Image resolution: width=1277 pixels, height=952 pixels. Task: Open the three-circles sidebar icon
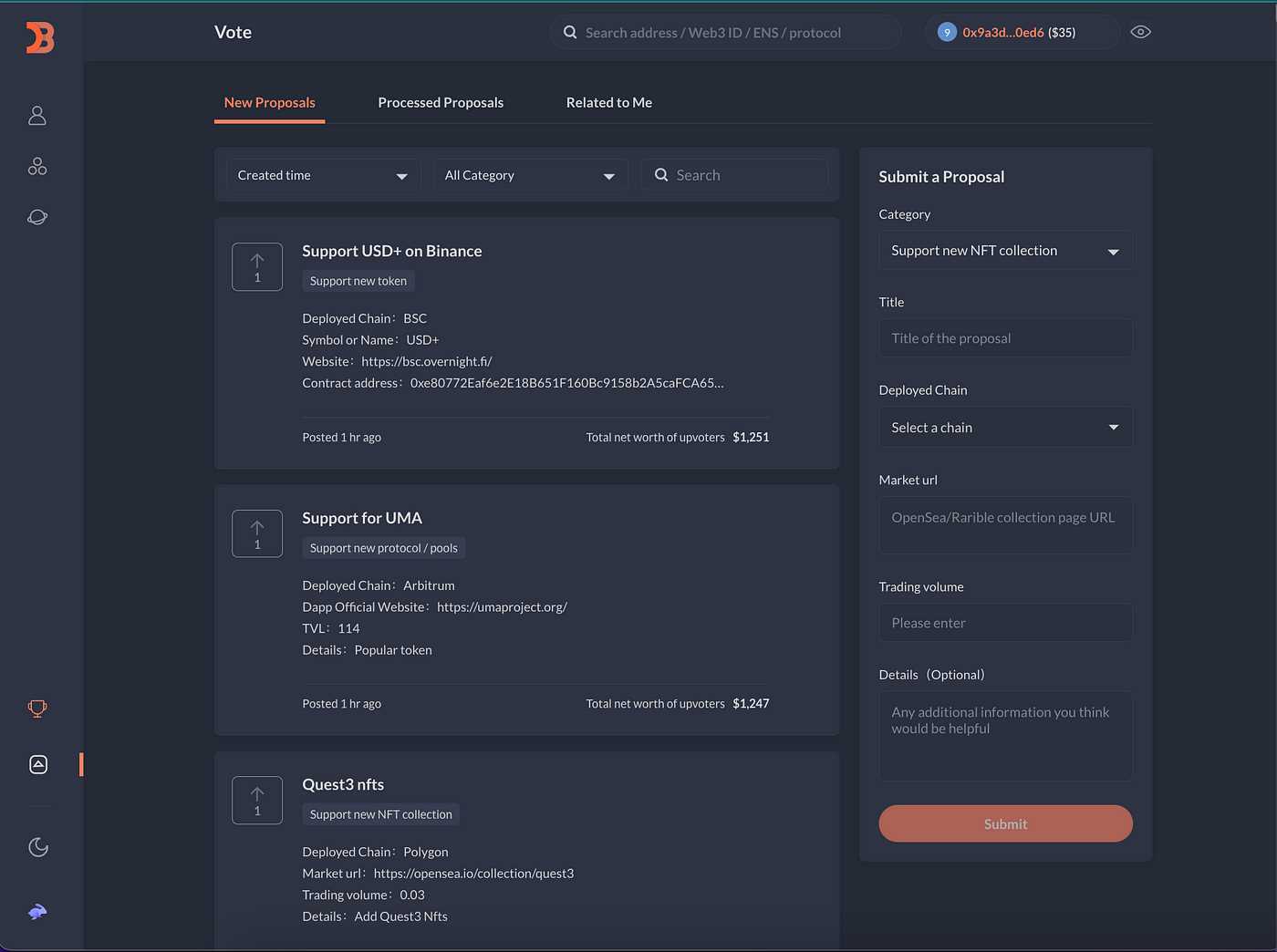pos(37,166)
